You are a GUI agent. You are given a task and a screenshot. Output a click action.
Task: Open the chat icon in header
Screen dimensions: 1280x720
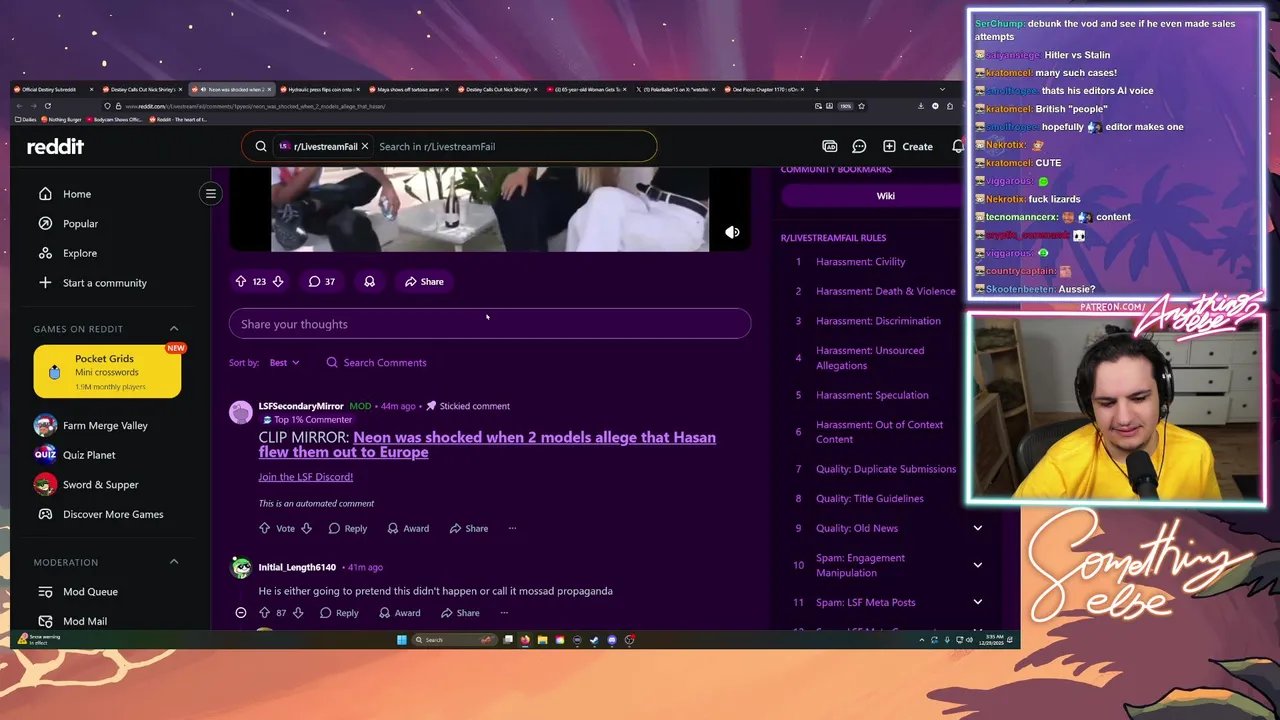[859, 146]
